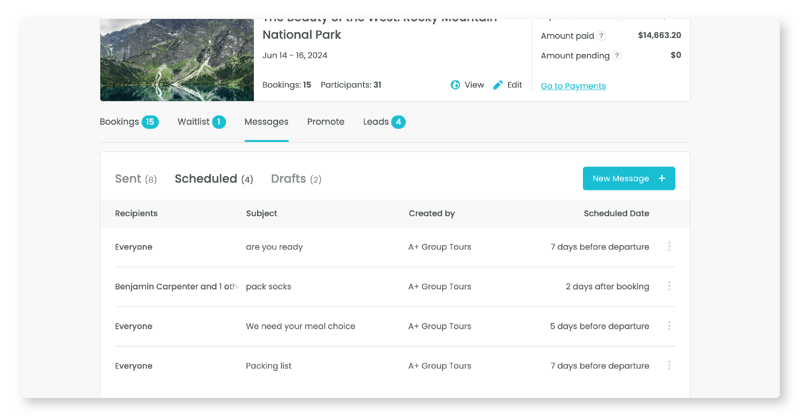Image resolution: width=800 pixels, height=417 pixels.
Task: Open options menu for 'Packing list' message
Action: pyautogui.click(x=669, y=365)
